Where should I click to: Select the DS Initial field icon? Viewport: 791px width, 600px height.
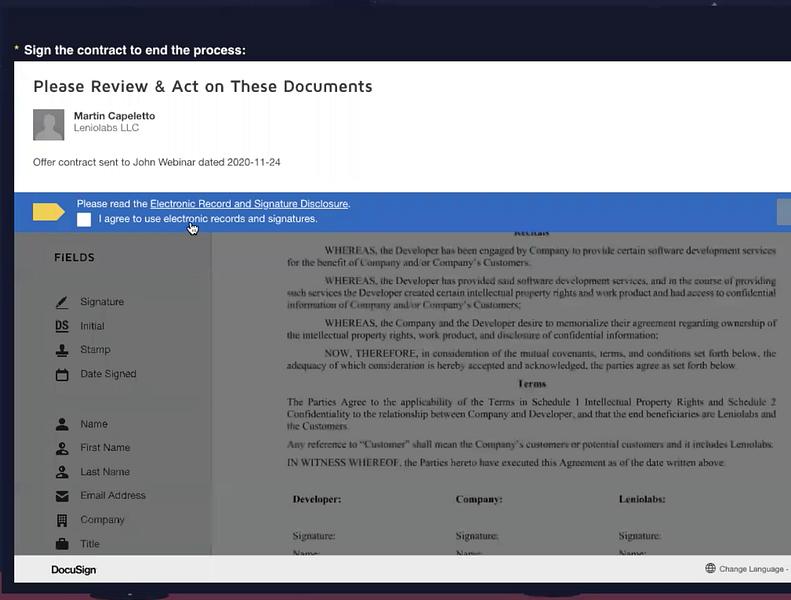(x=62, y=326)
